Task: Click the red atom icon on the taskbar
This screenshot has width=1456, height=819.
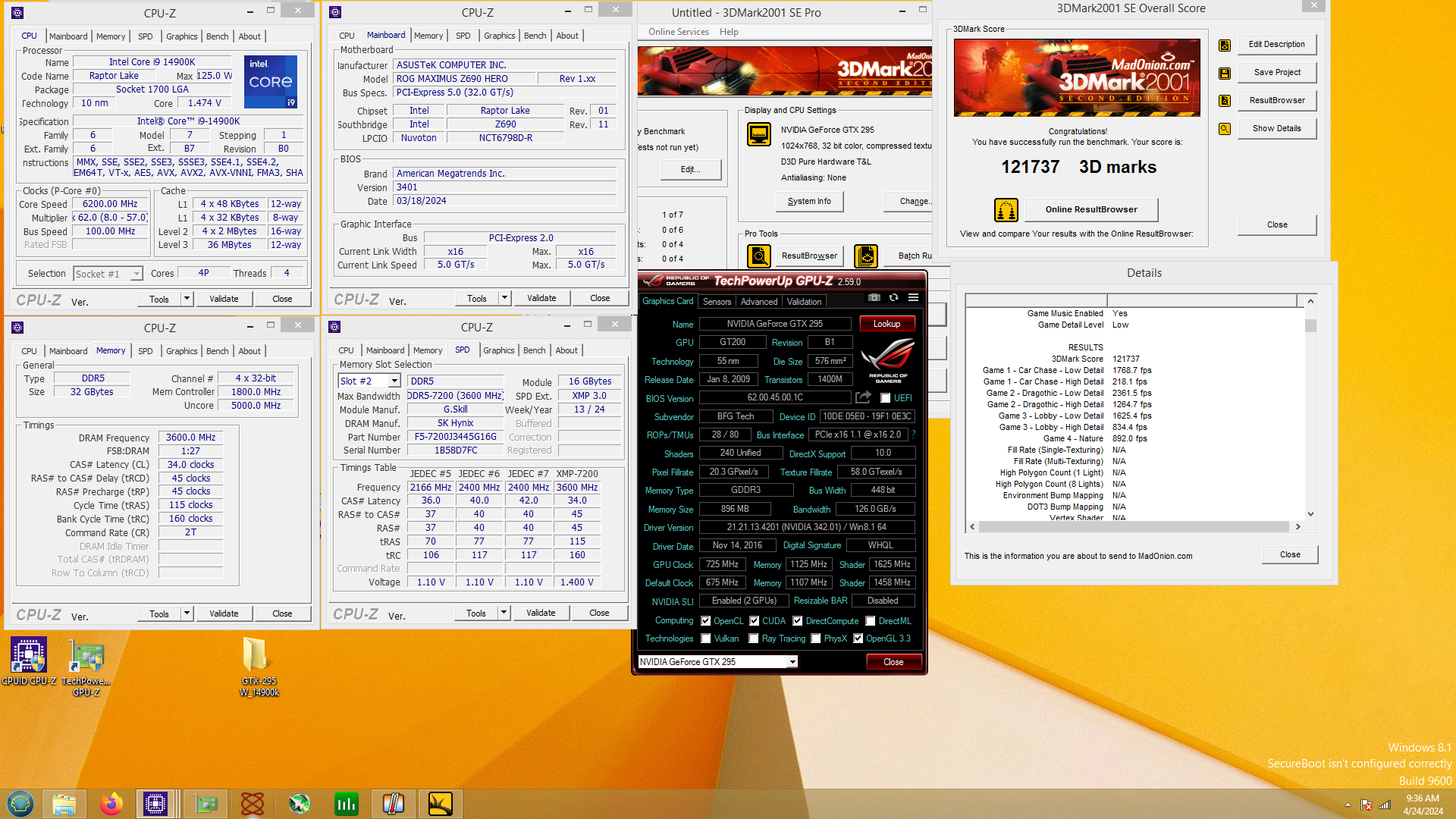Action: pos(253,803)
